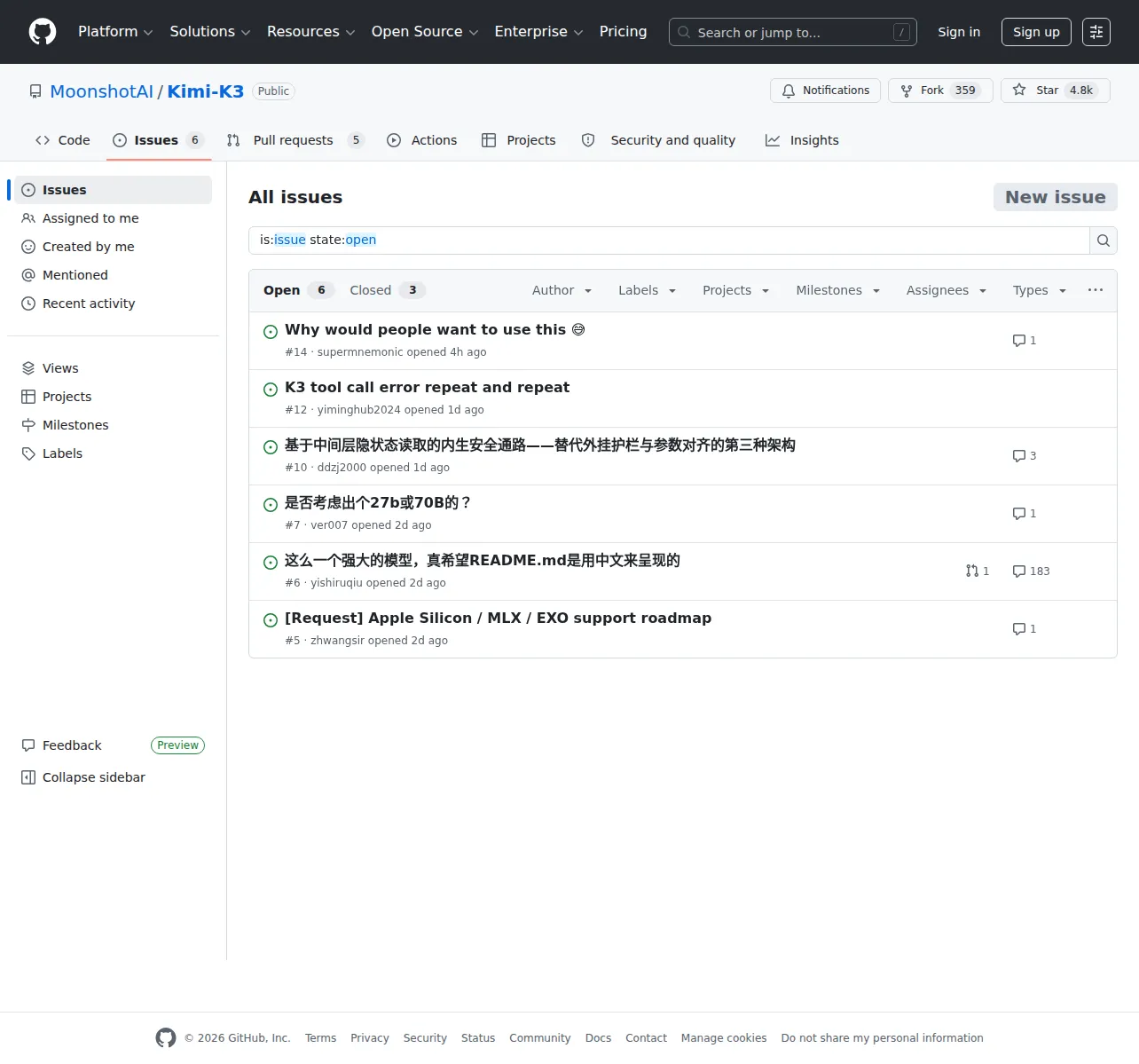The image size is (1139, 1064).
Task: Open the Kimi-K3 repository link
Action: tap(206, 91)
